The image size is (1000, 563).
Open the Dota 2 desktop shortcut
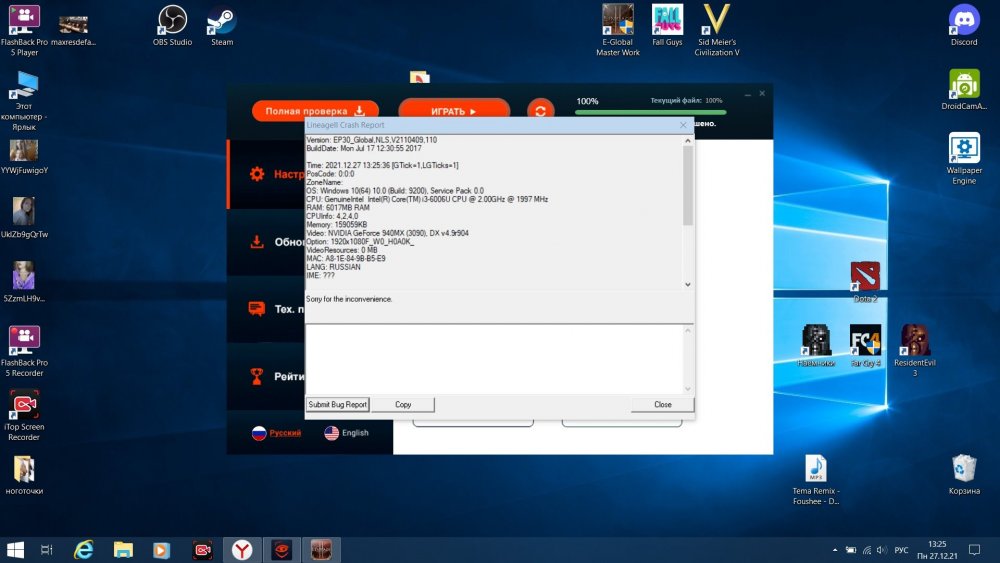tap(865, 280)
